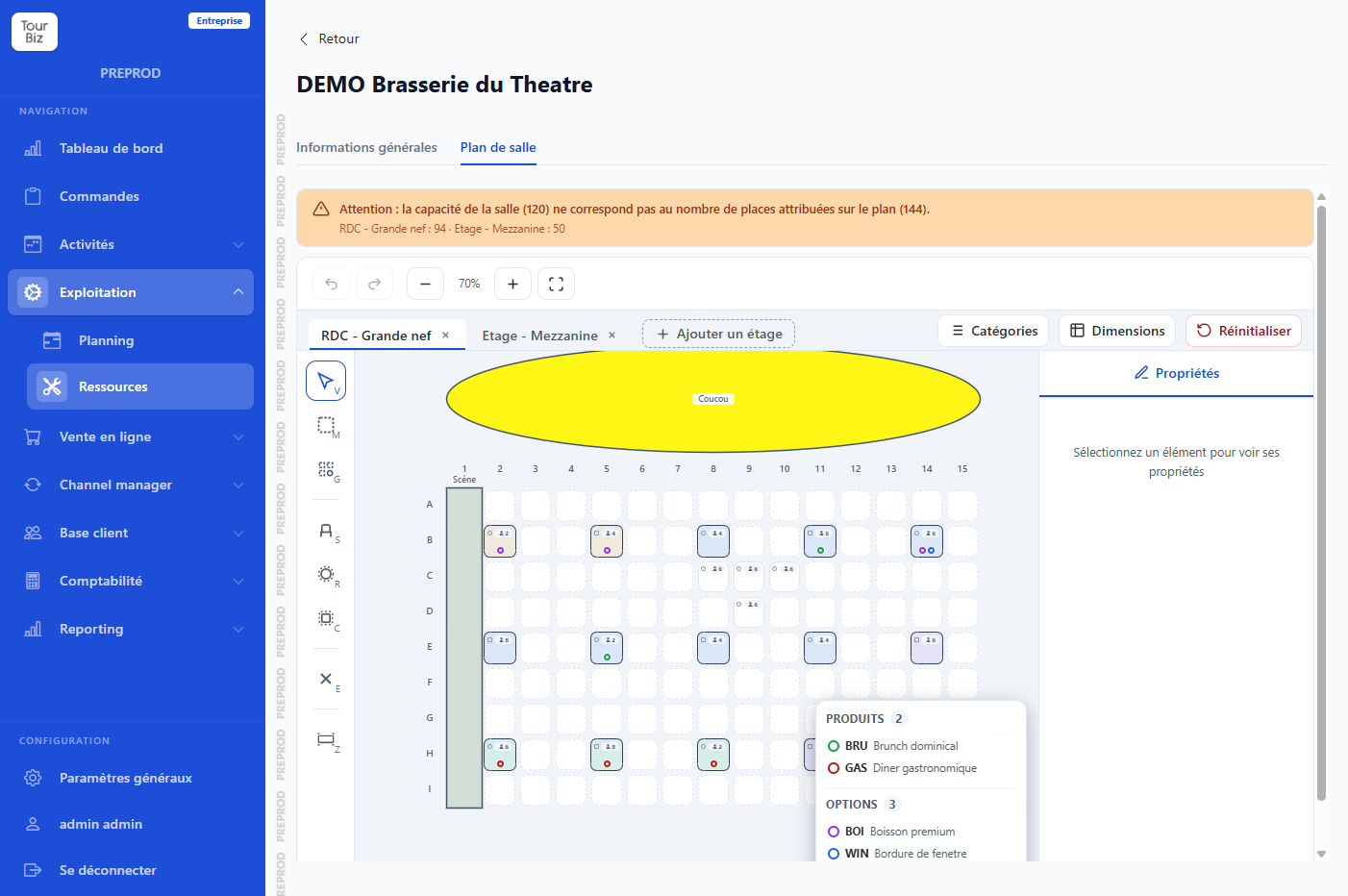Viewport: 1348px width, 896px height.
Task: Close the RDC - Grande nef floor tab
Action: (445, 336)
